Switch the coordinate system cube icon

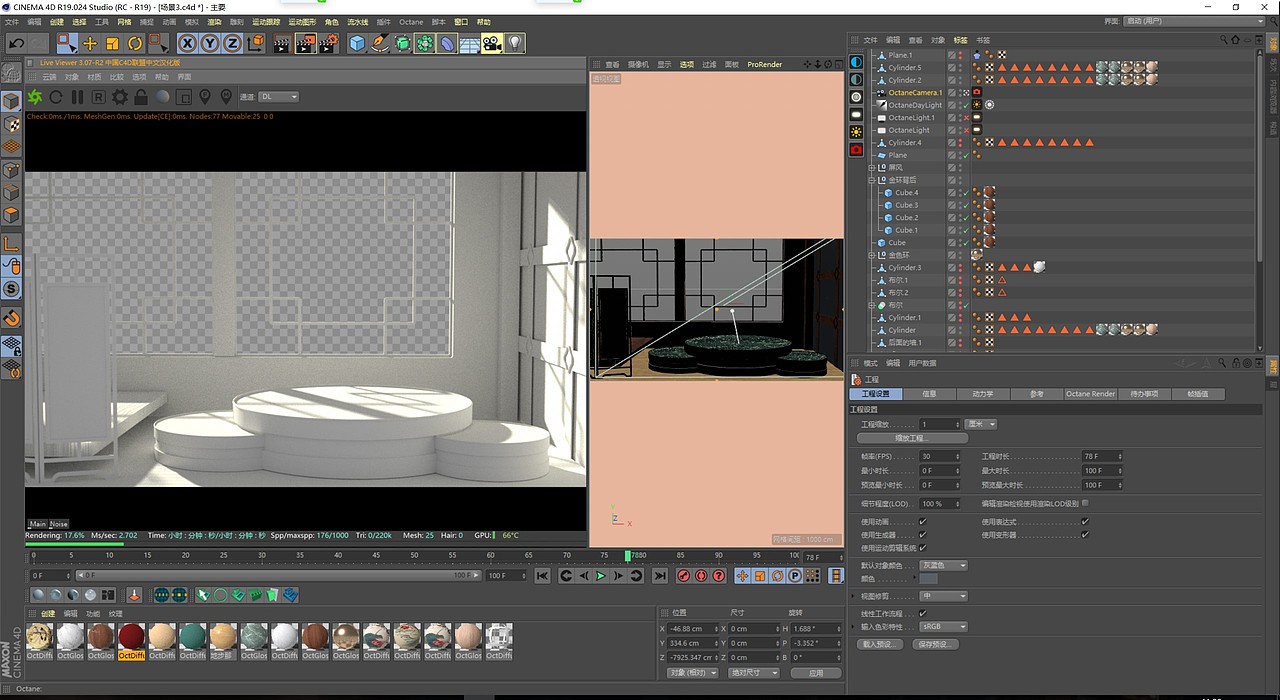point(255,43)
